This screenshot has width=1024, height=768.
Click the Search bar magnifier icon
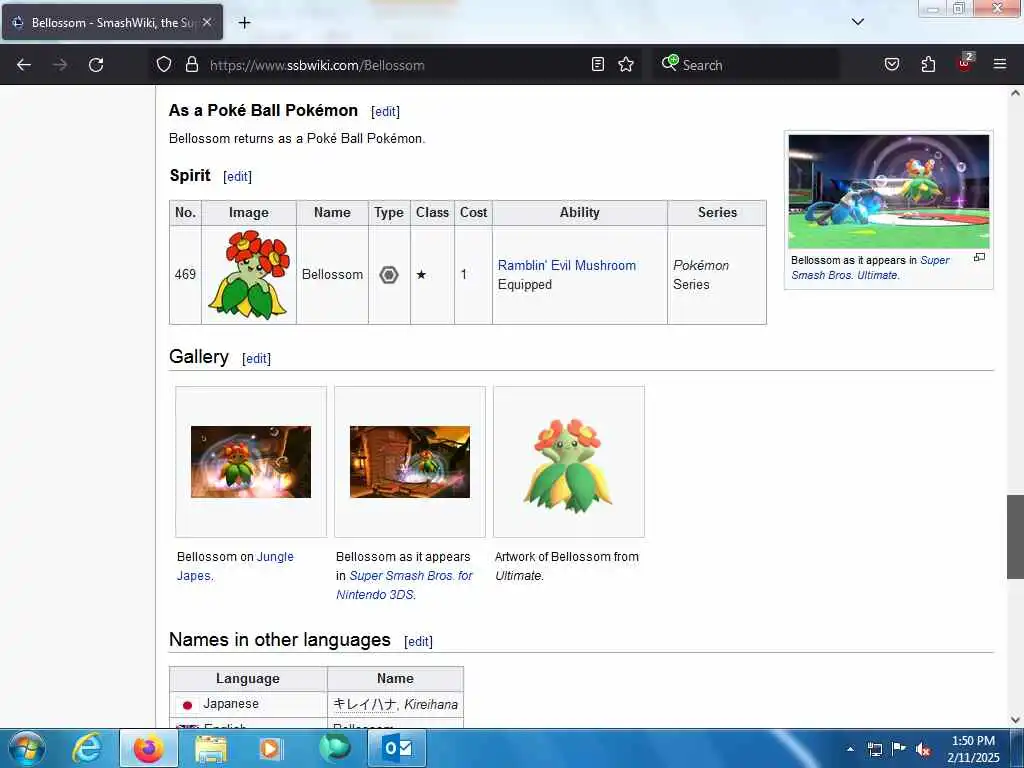669,63
